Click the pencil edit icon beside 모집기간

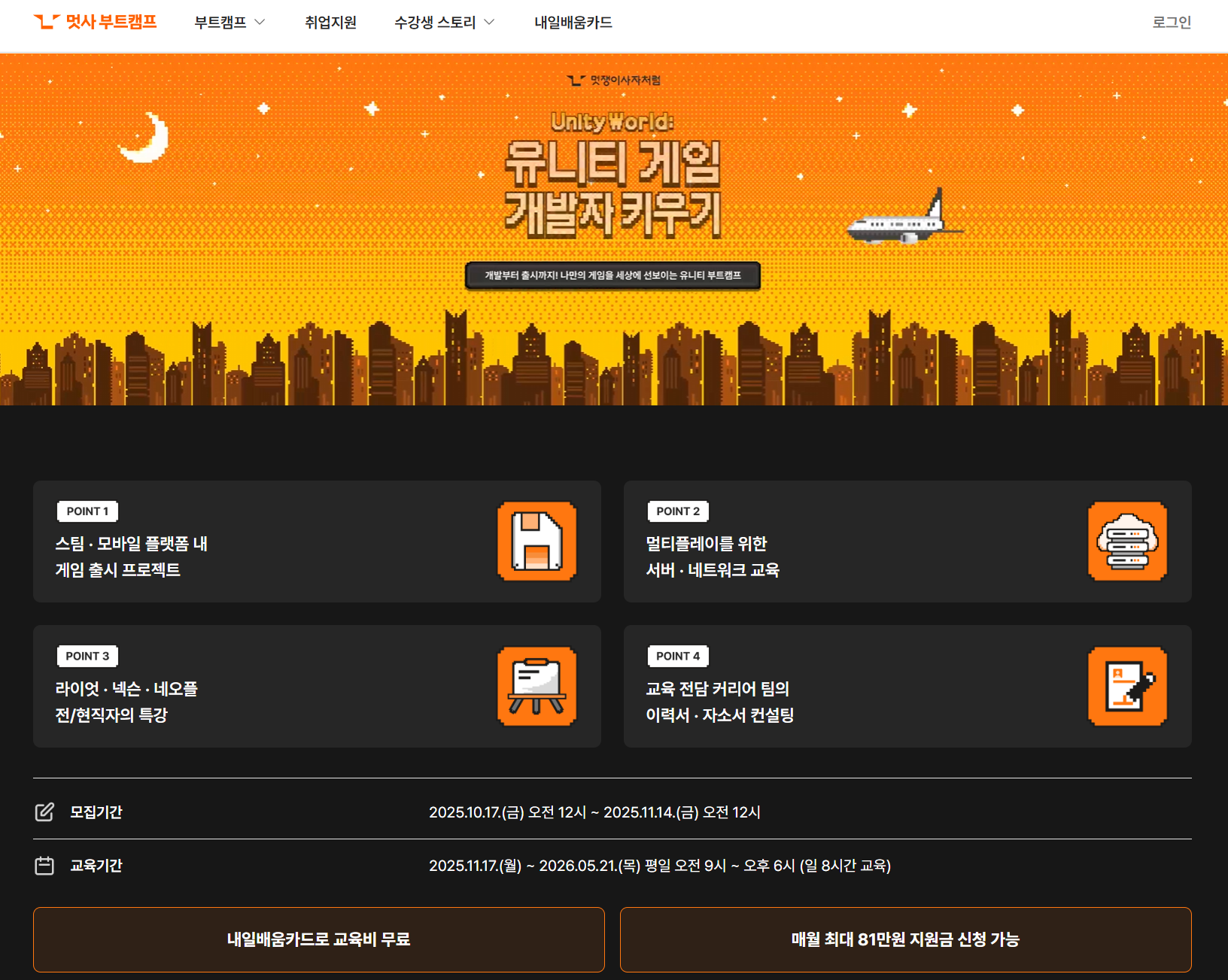(x=44, y=812)
